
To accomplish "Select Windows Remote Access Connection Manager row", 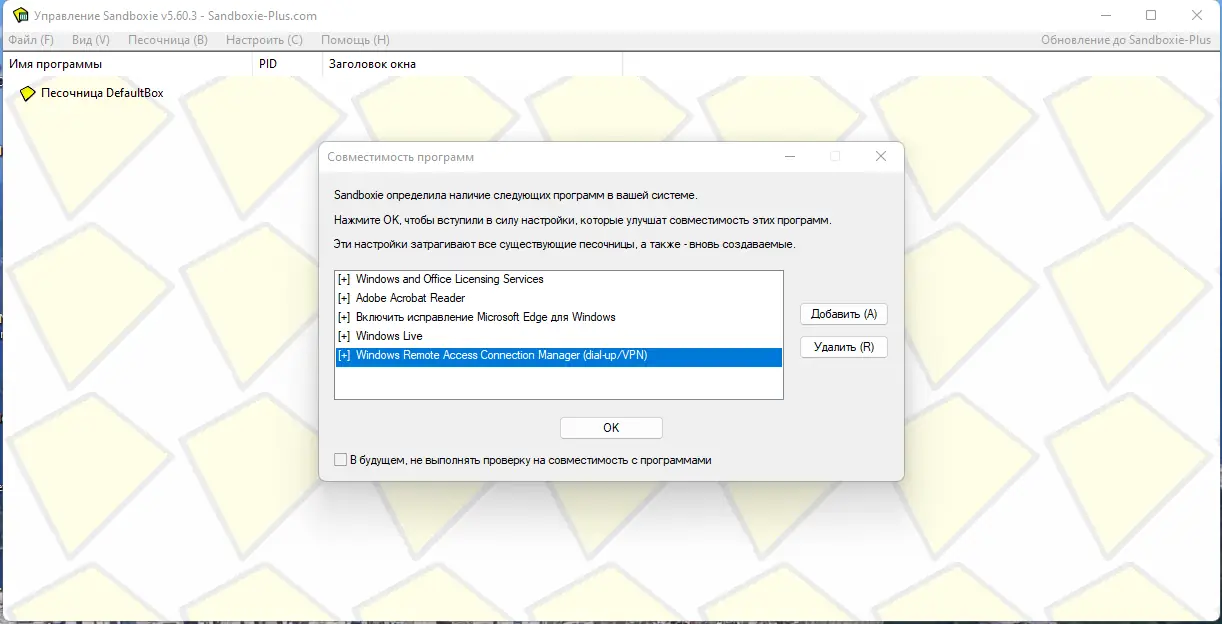I will tap(559, 356).
